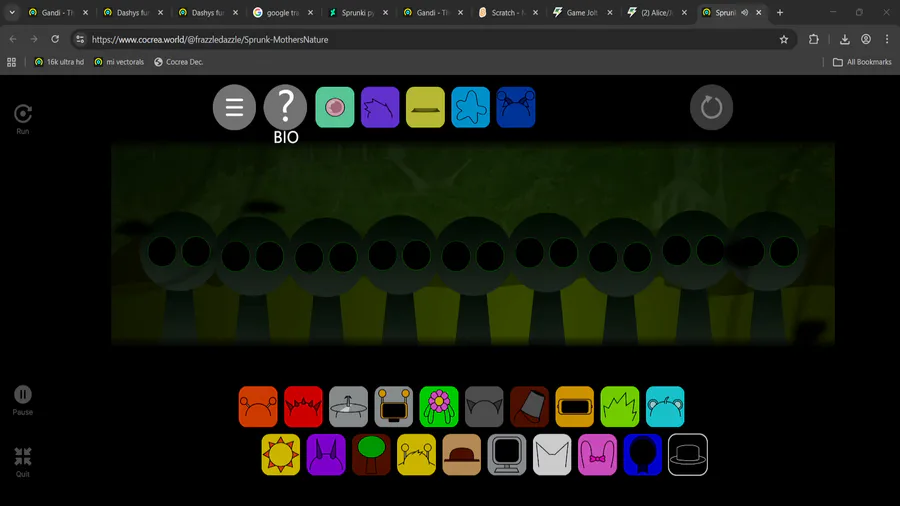Mute the active Sprunki tab audio
The height and width of the screenshot is (506, 900).
pos(744,12)
